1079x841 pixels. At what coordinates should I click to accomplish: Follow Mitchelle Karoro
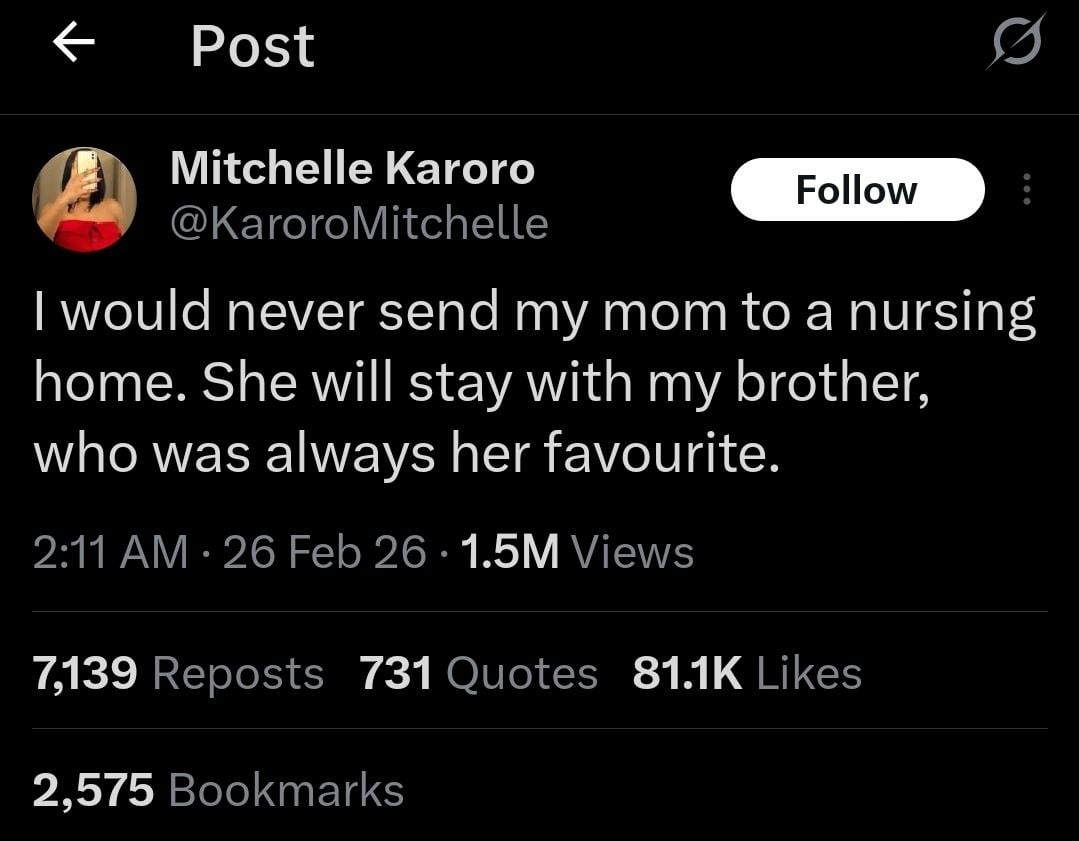[x=857, y=189]
